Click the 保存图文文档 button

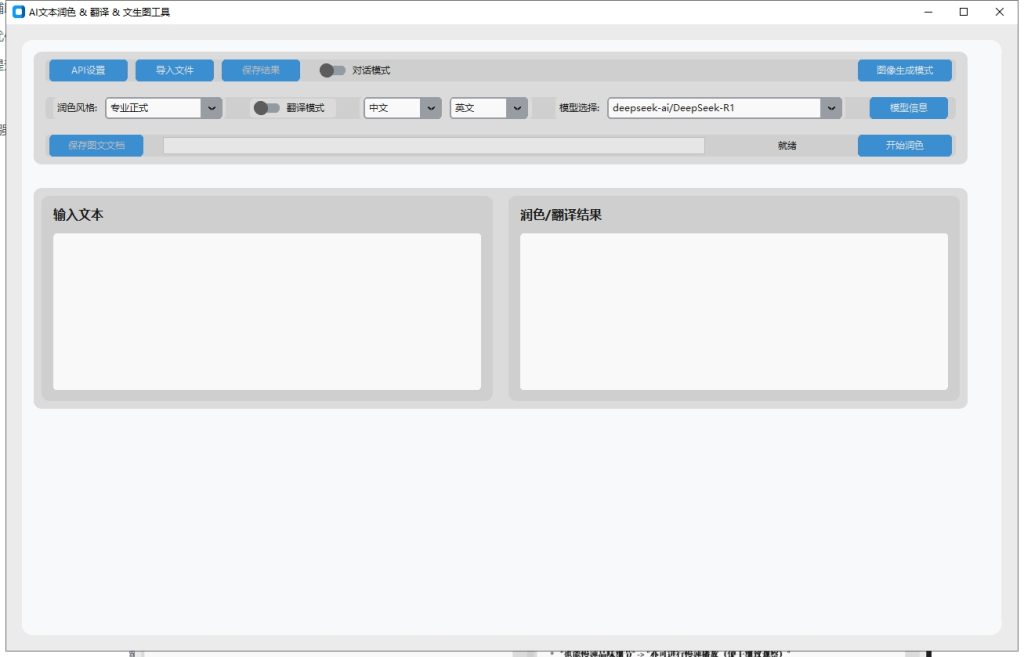96,146
